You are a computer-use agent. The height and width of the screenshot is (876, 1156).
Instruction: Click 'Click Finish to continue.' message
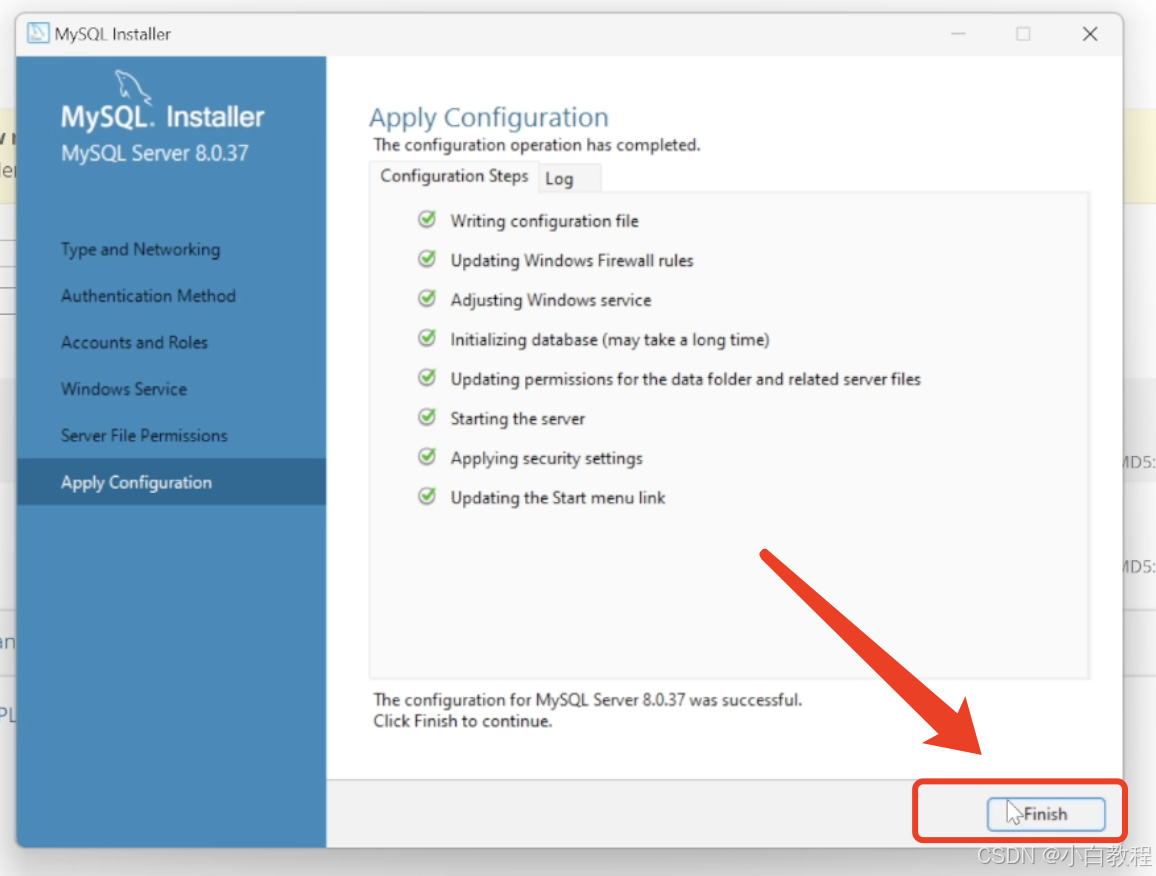(x=462, y=721)
